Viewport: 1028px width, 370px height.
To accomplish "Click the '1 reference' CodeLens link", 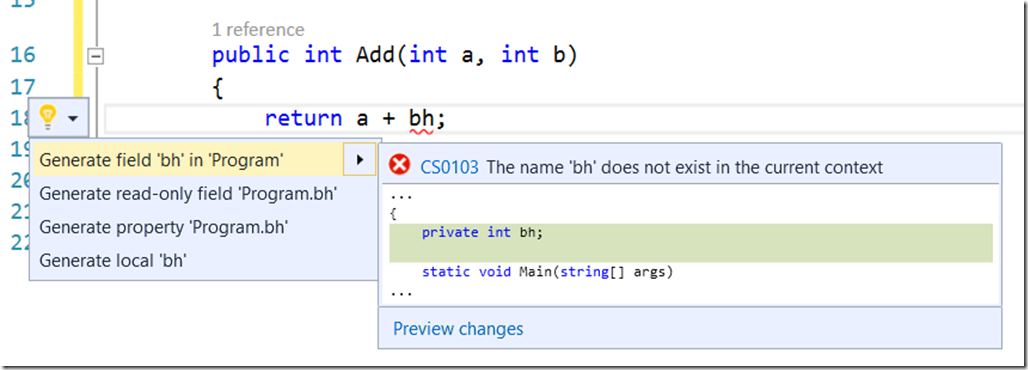I will pyautogui.click(x=258, y=30).
